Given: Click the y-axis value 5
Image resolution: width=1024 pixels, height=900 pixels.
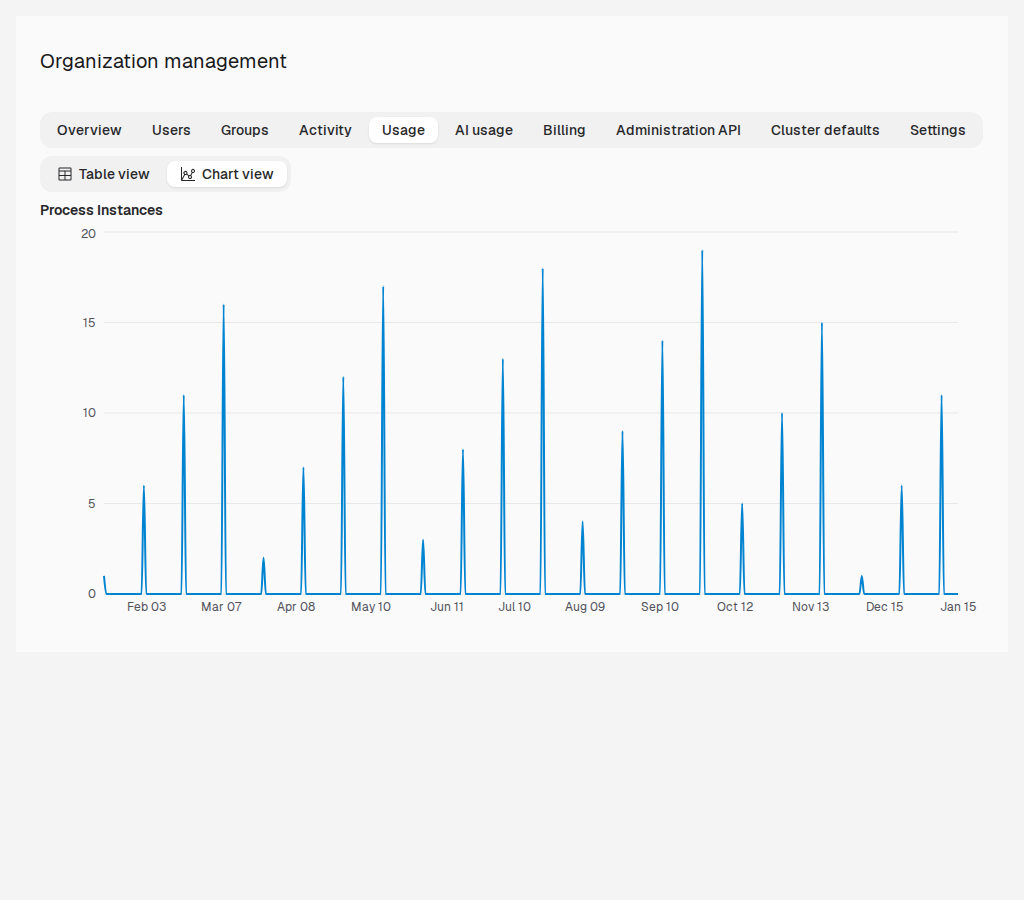Looking at the screenshot, I should [91, 504].
